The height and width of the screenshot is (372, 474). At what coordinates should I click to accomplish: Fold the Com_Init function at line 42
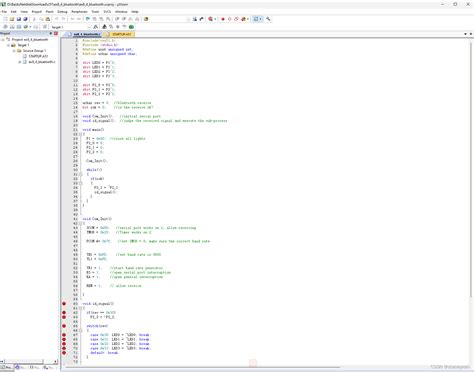(80, 223)
